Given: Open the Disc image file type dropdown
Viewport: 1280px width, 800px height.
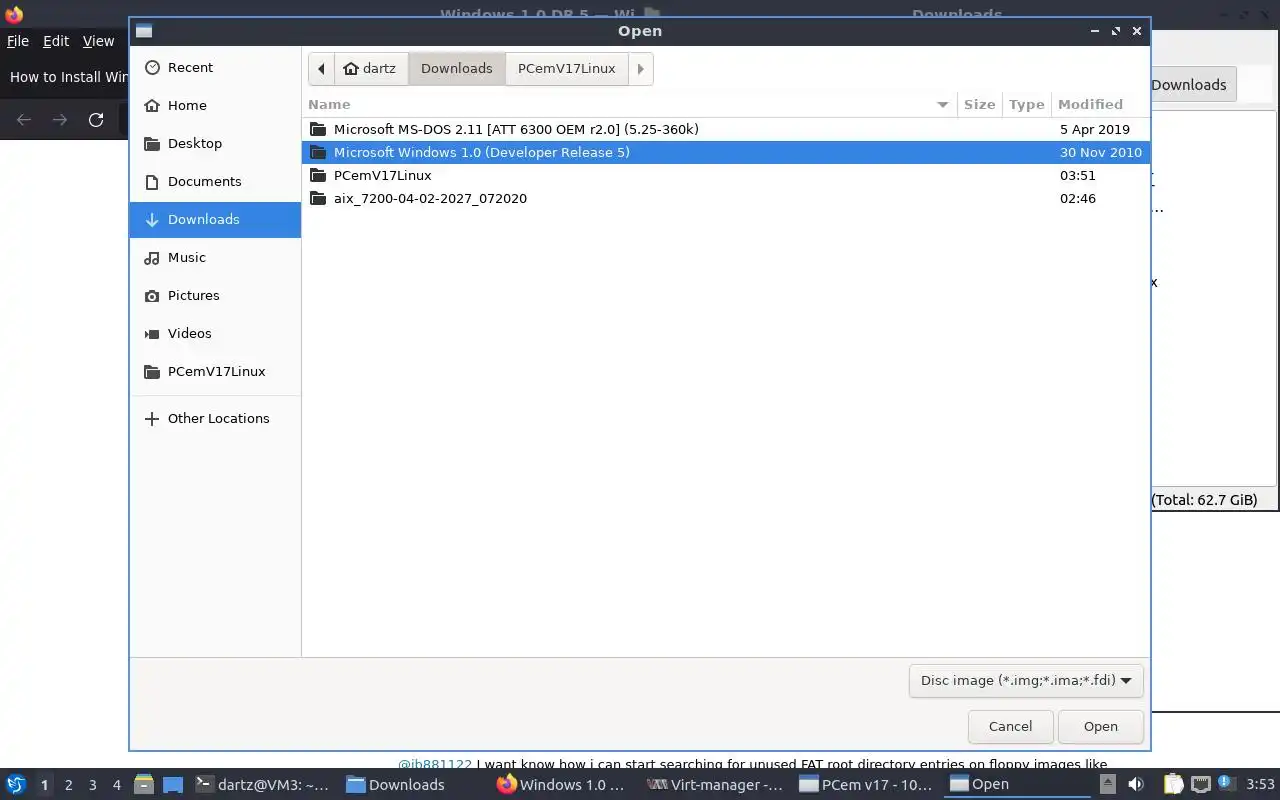Looking at the screenshot, I should point(1026,680).
